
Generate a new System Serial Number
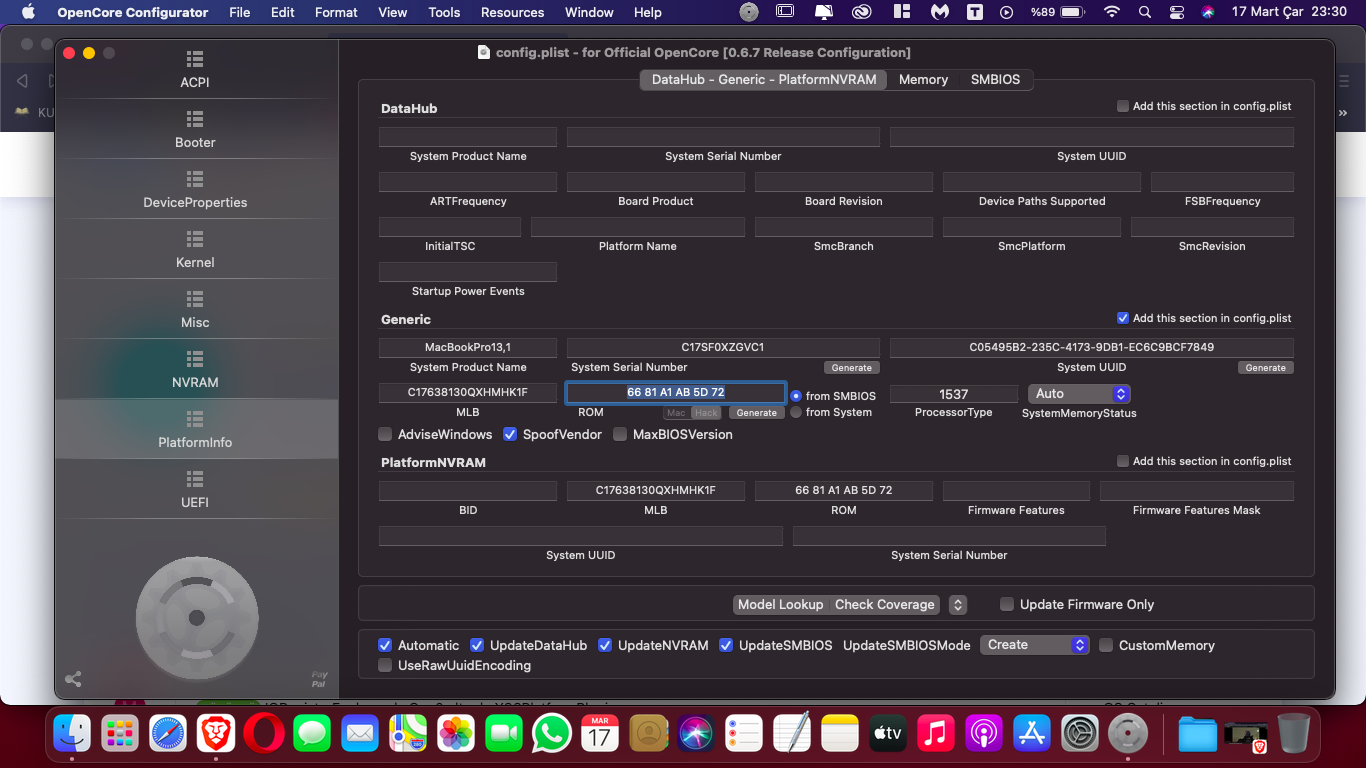pyautogui.click(x=851, y=368)
